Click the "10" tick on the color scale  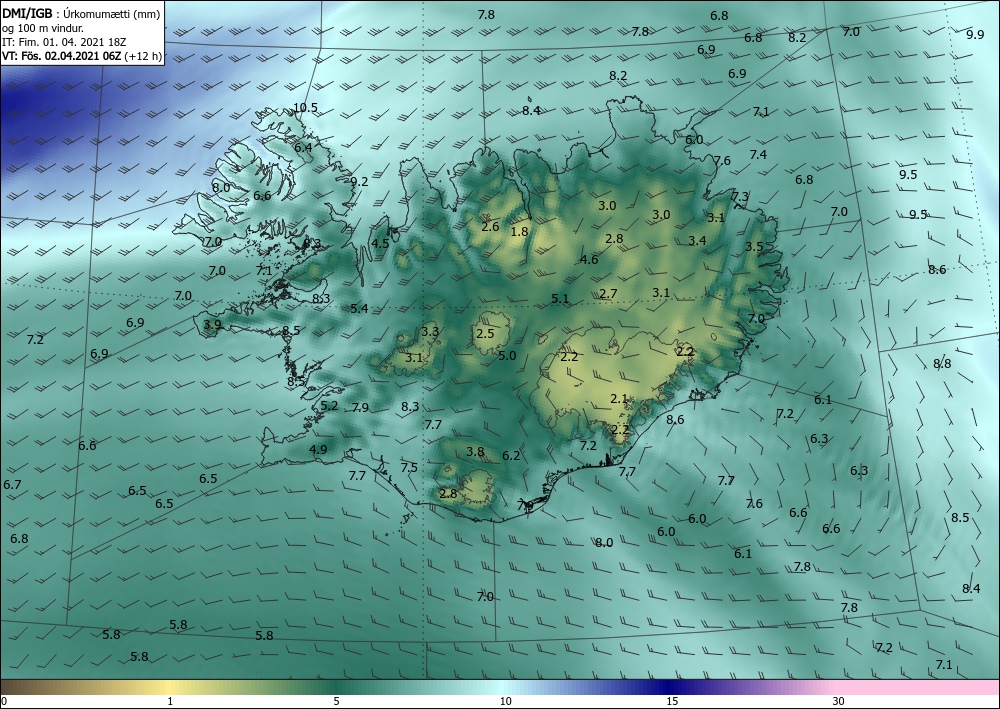coord(505,702)
